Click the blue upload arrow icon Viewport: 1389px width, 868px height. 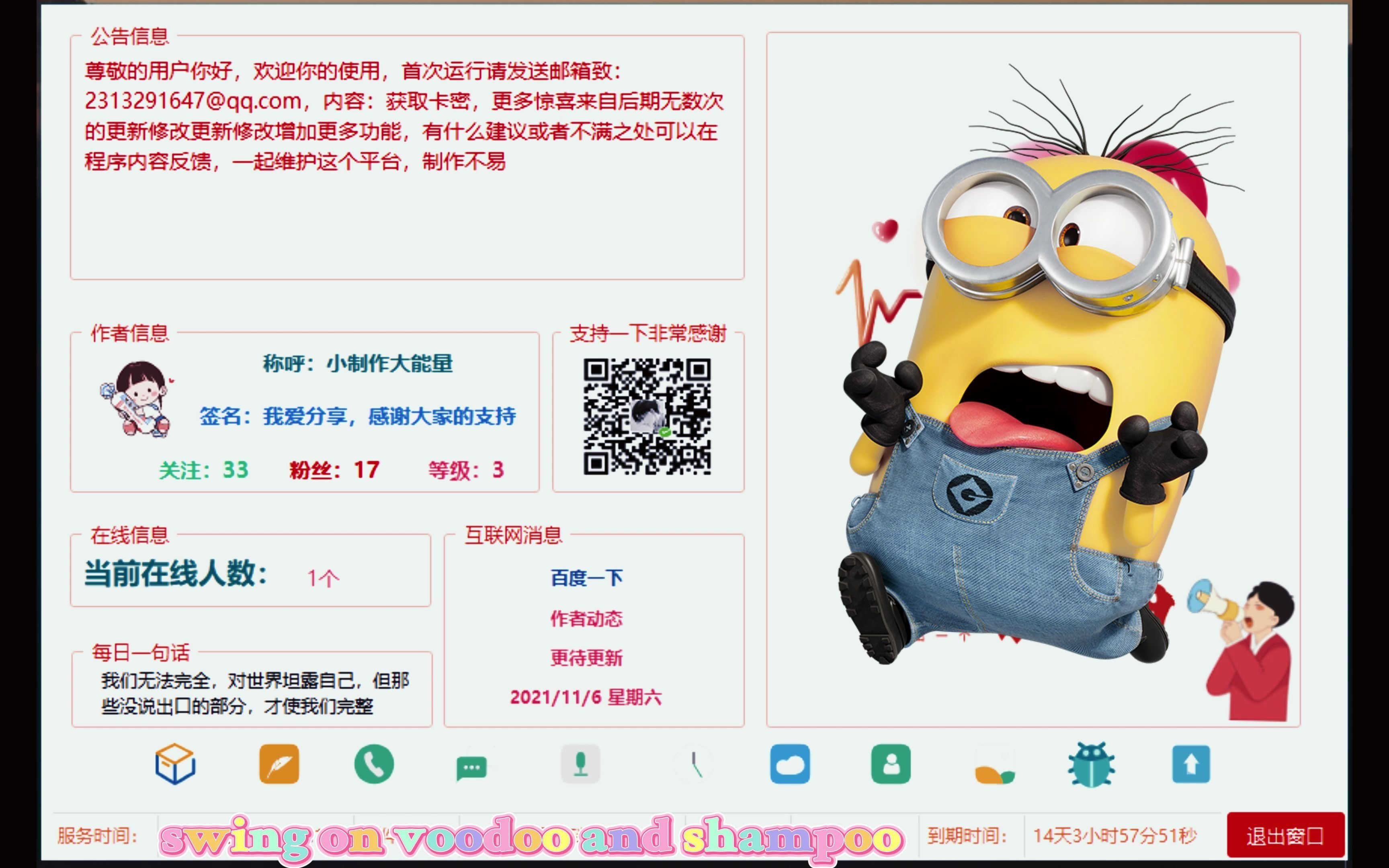point(1191,764)
